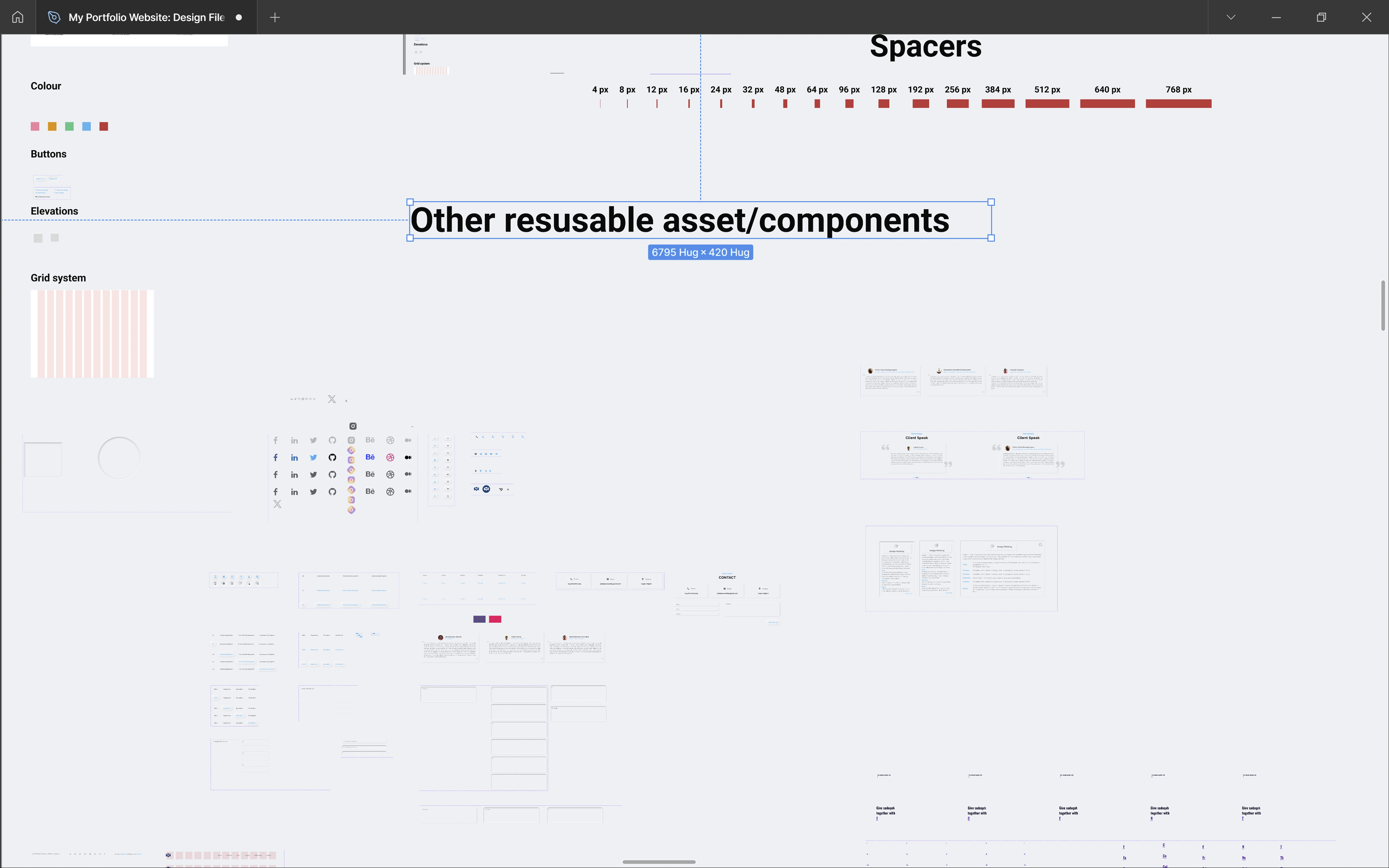Click the 'Colour' section label
This screenshot has width=1389, height=868.
coord(46,86)
